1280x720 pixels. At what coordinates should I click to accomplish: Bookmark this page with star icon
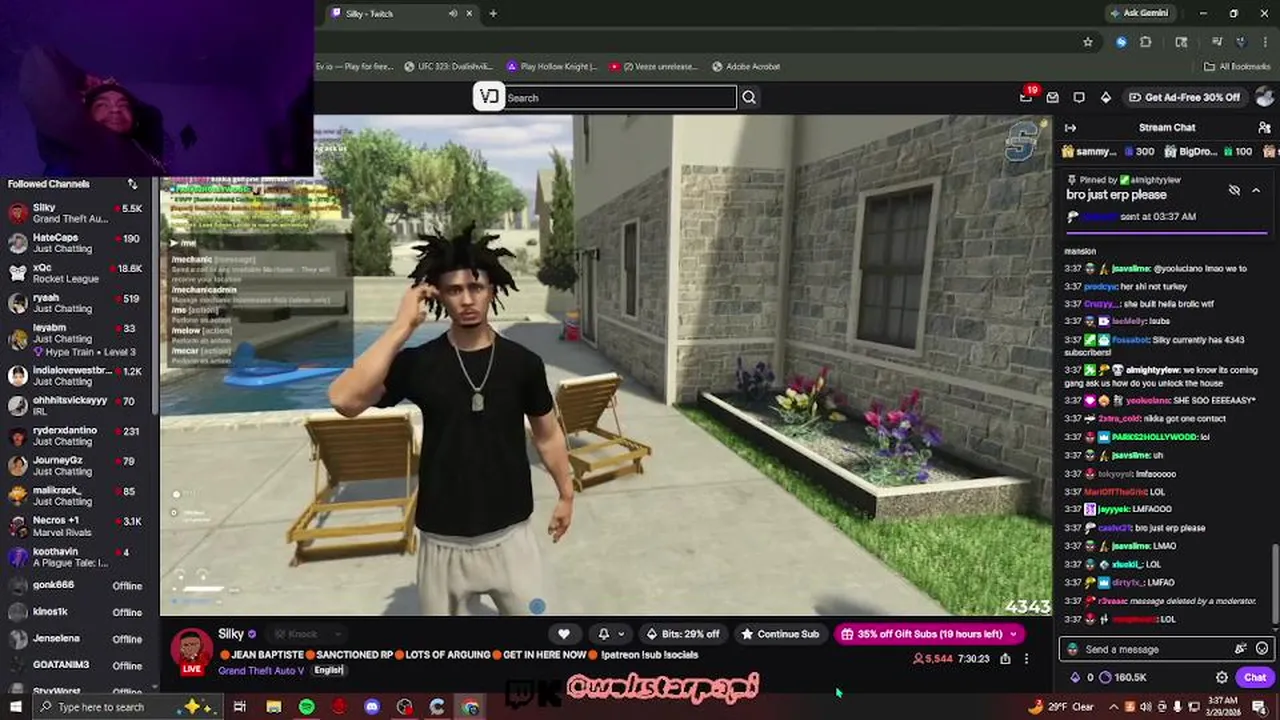click(1088, 42)
